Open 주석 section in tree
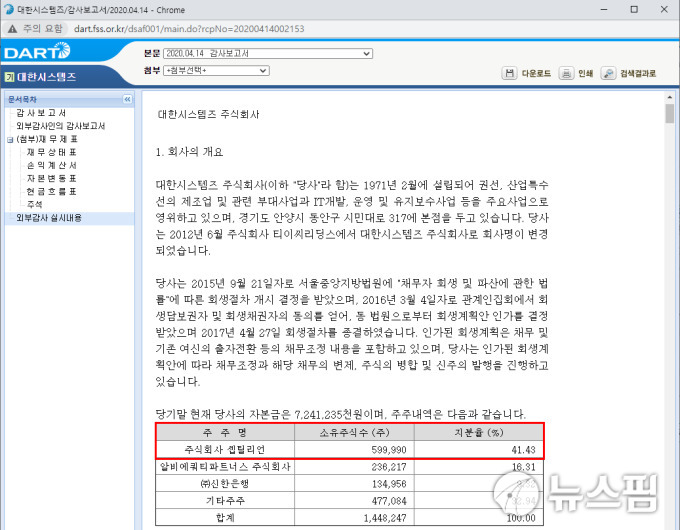Viewport: 680px width, 530px height. point(34,204)
